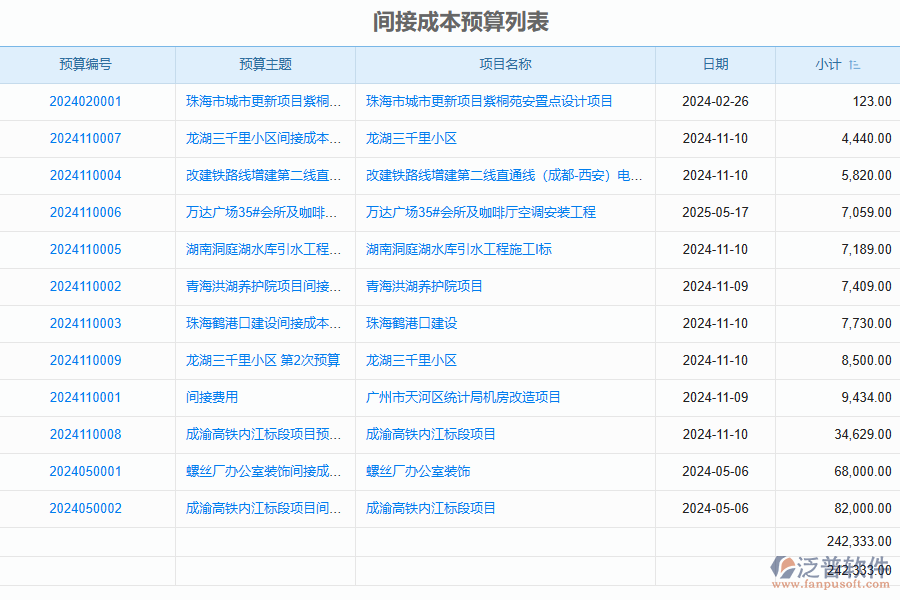Open budget subject 万达广场35#会所及咖啡…
900x600 pixels.
(262, 212)
